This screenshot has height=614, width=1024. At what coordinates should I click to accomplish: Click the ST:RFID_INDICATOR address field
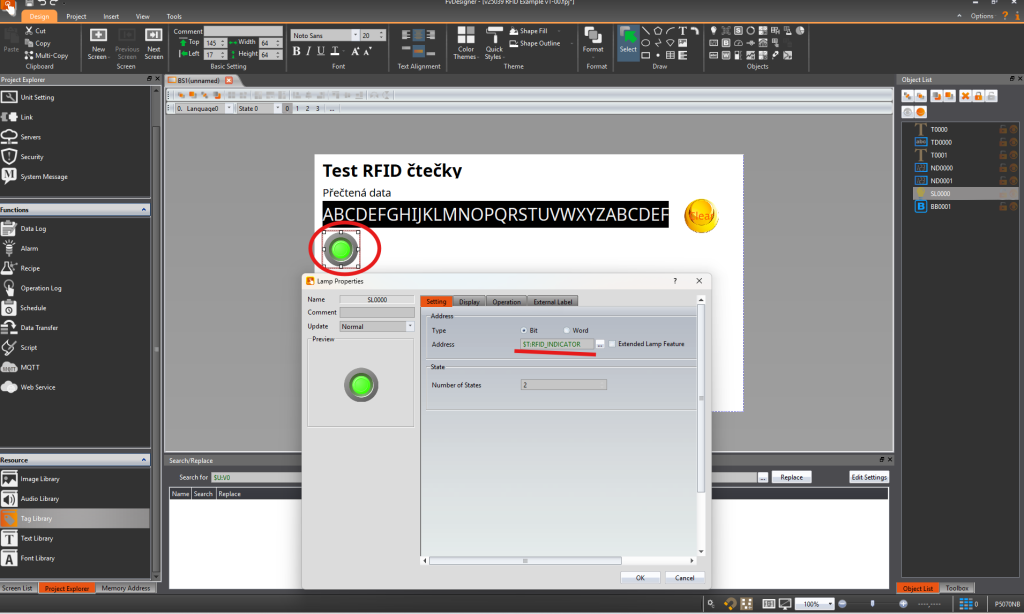556,344
